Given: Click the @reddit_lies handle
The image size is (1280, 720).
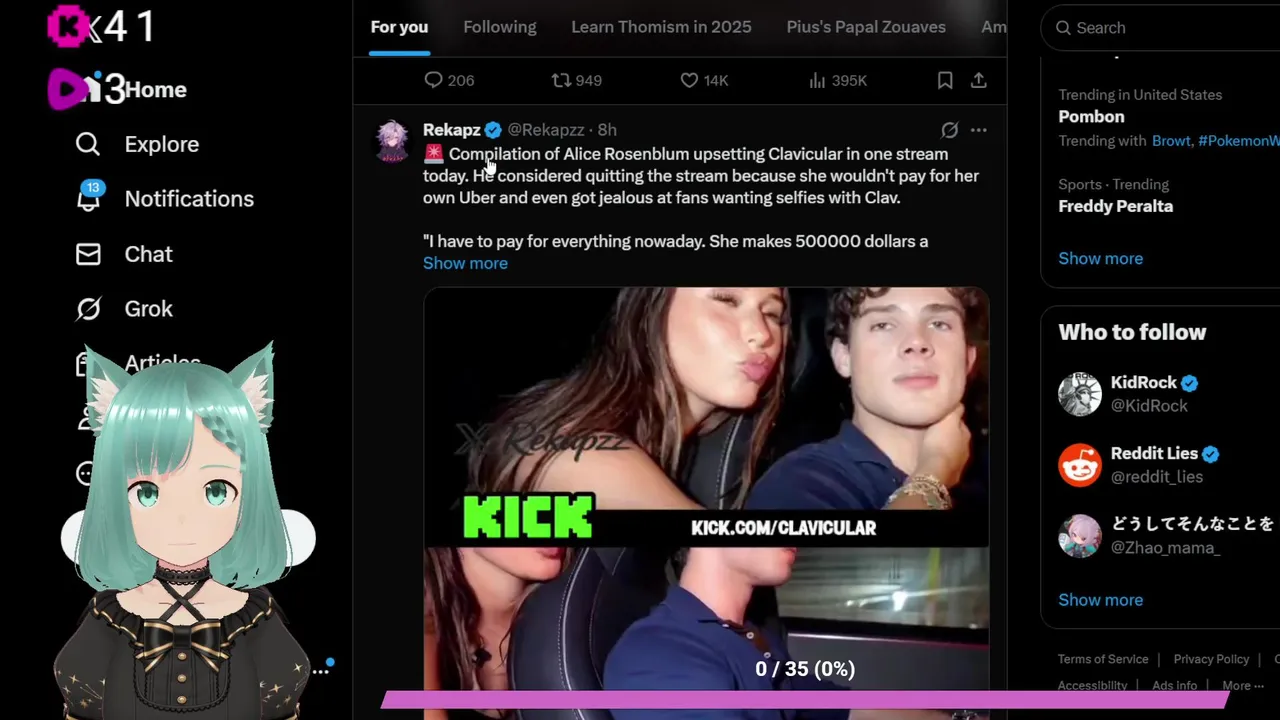Looking at the screenshot, I should pos(1157,477).
